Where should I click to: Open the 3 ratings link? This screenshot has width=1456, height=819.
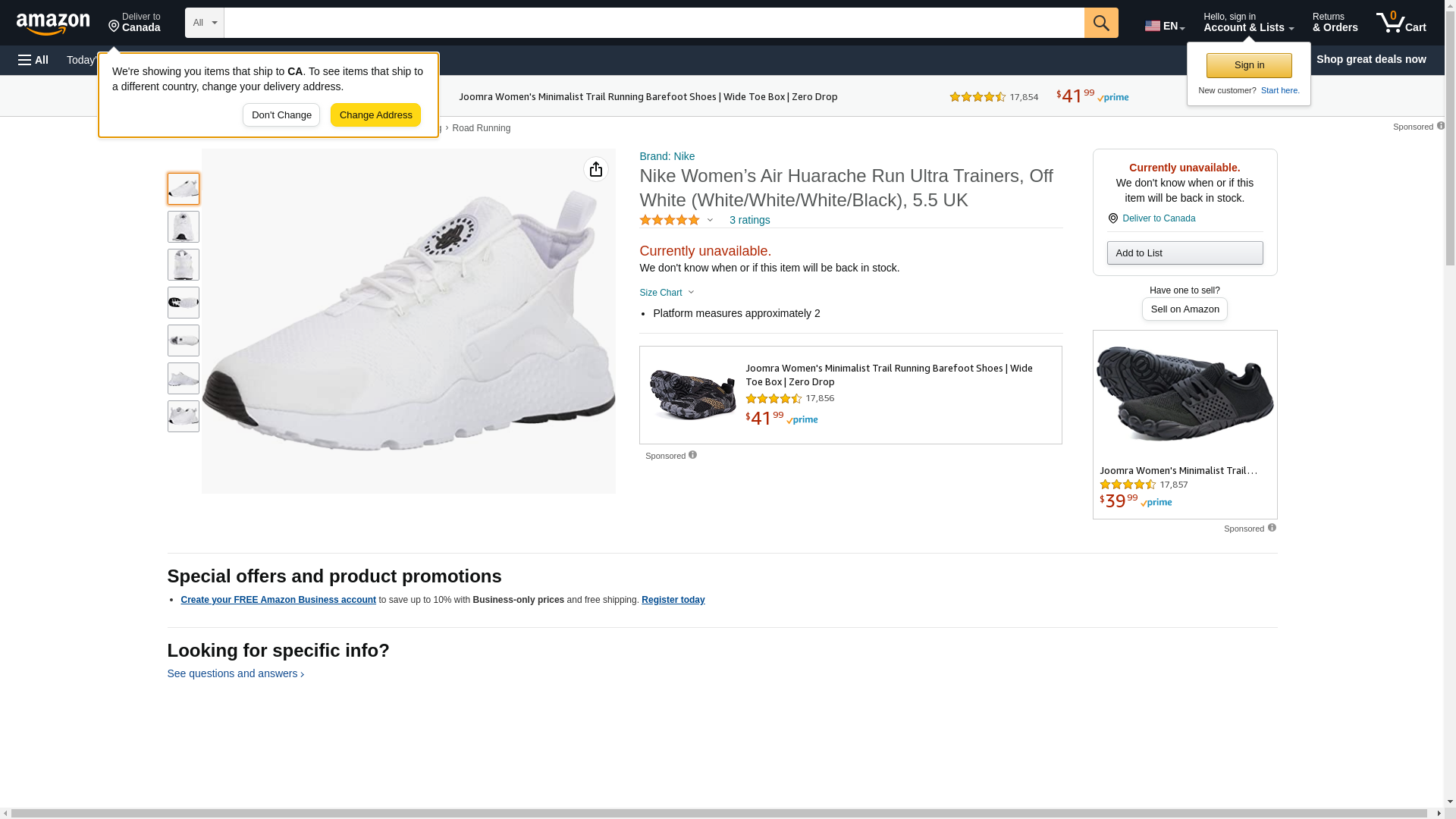(x=749, y=220)
